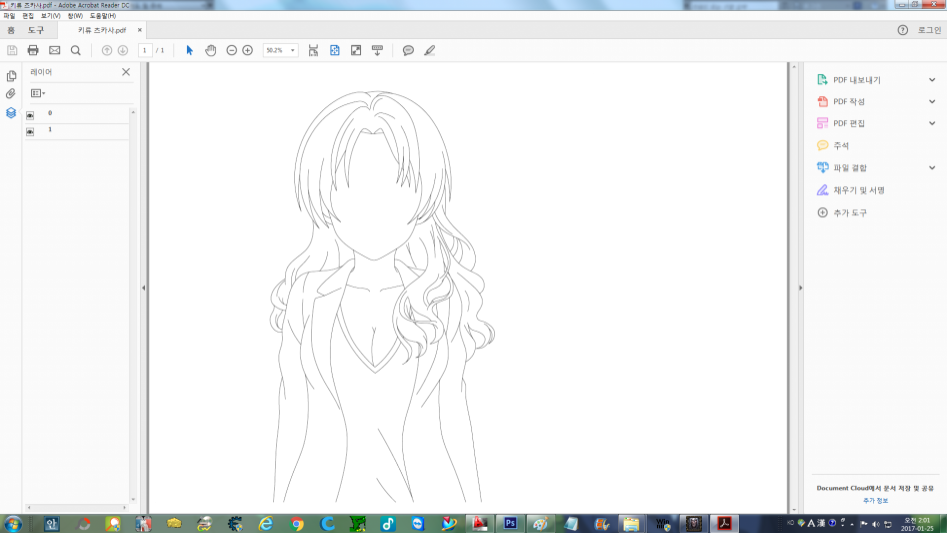Screen dimensions: 947x533
Task: Open Photoshop from the taskbar
Action: tap(510, 523)
